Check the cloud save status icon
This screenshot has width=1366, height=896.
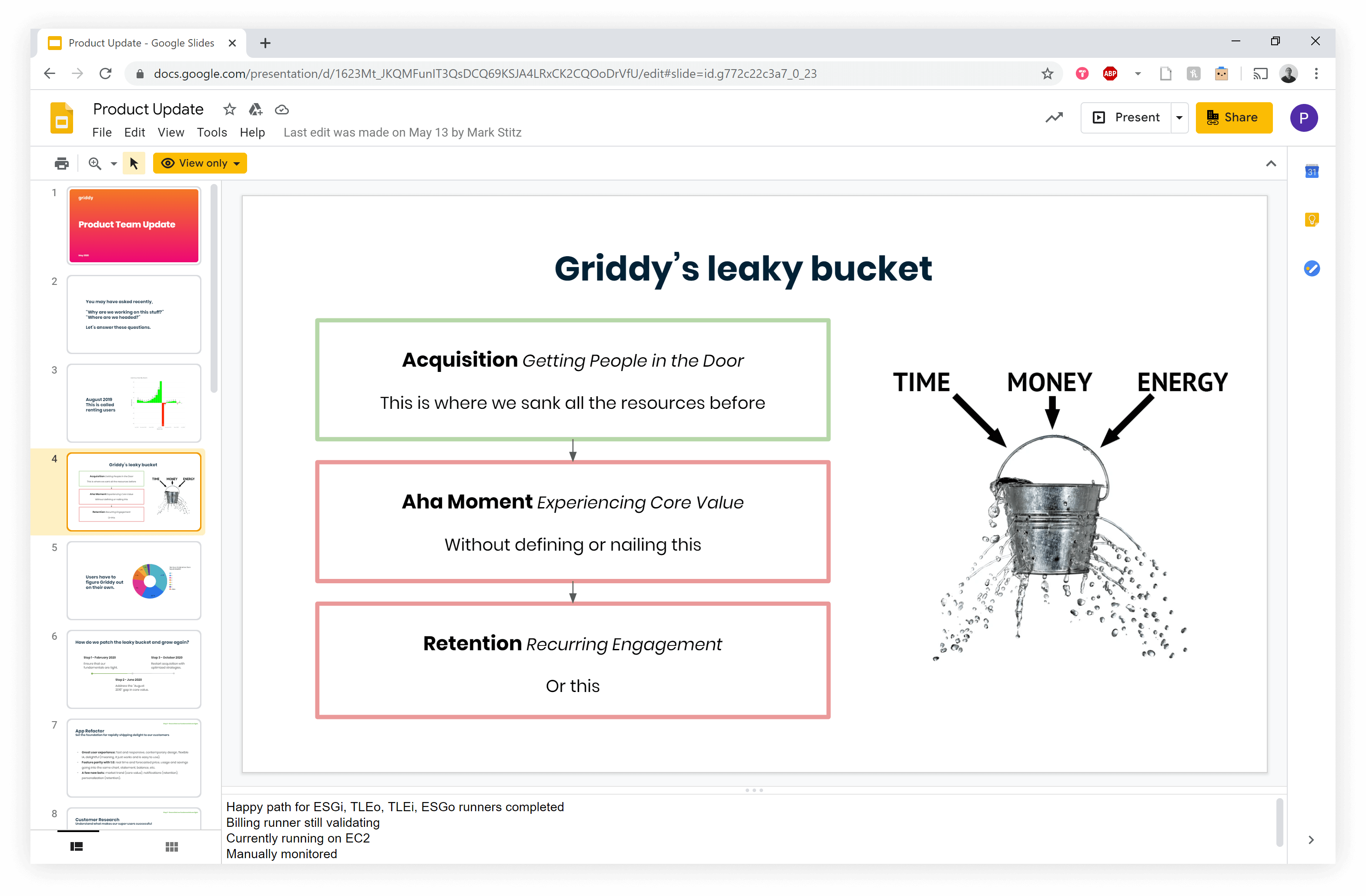pos(282,110)
